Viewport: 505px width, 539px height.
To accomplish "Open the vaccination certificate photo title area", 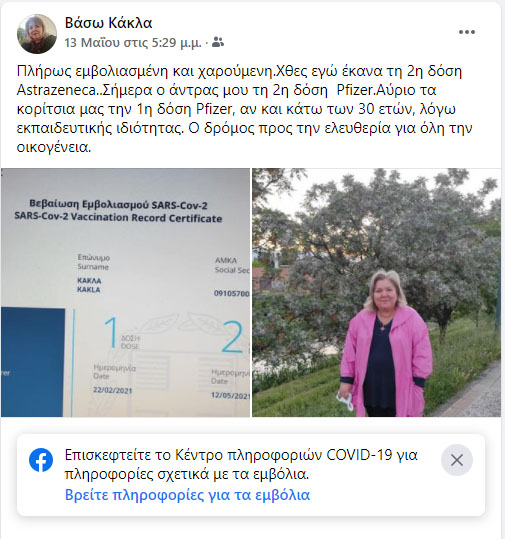I will pos(118,211).
